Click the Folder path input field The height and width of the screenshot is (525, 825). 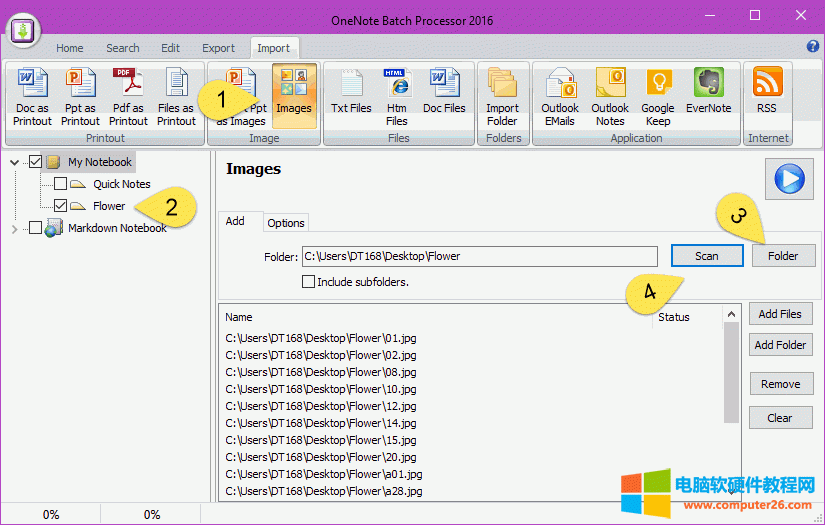point(480,256)
